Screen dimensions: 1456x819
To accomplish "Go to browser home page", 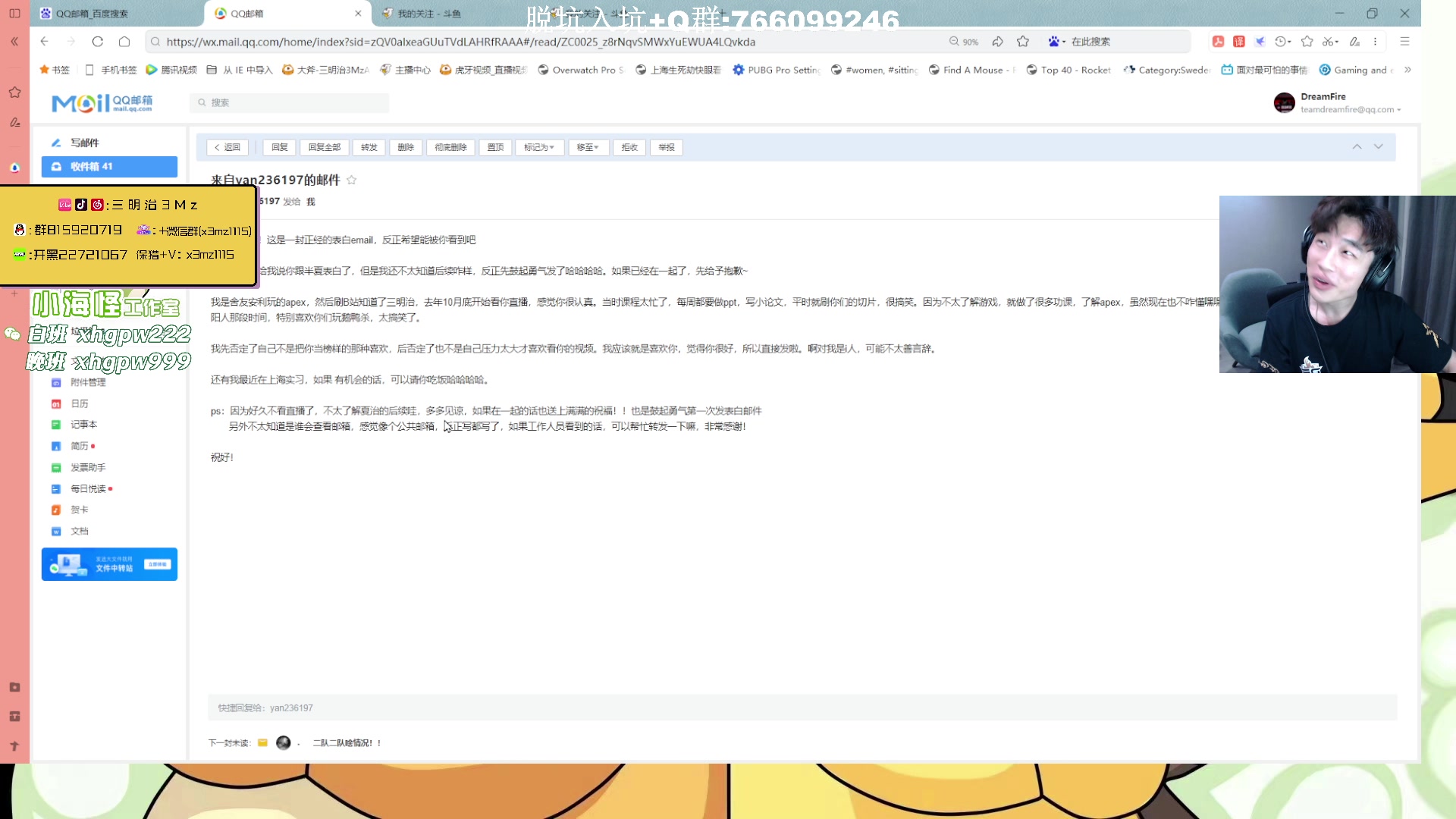I will pyautogui.click(x=124, y=42).
